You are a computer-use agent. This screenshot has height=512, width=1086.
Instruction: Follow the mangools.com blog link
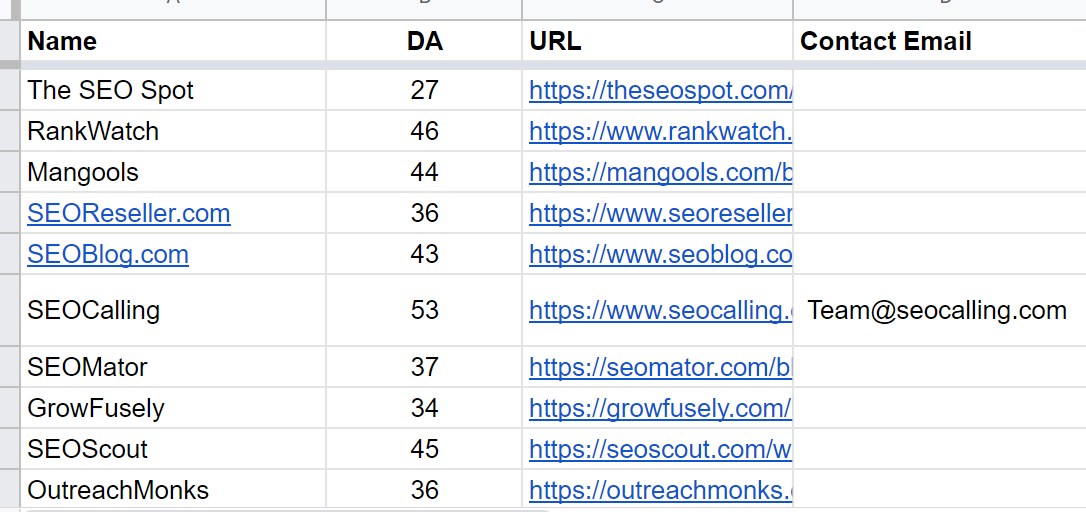click(x=661, y=172)
